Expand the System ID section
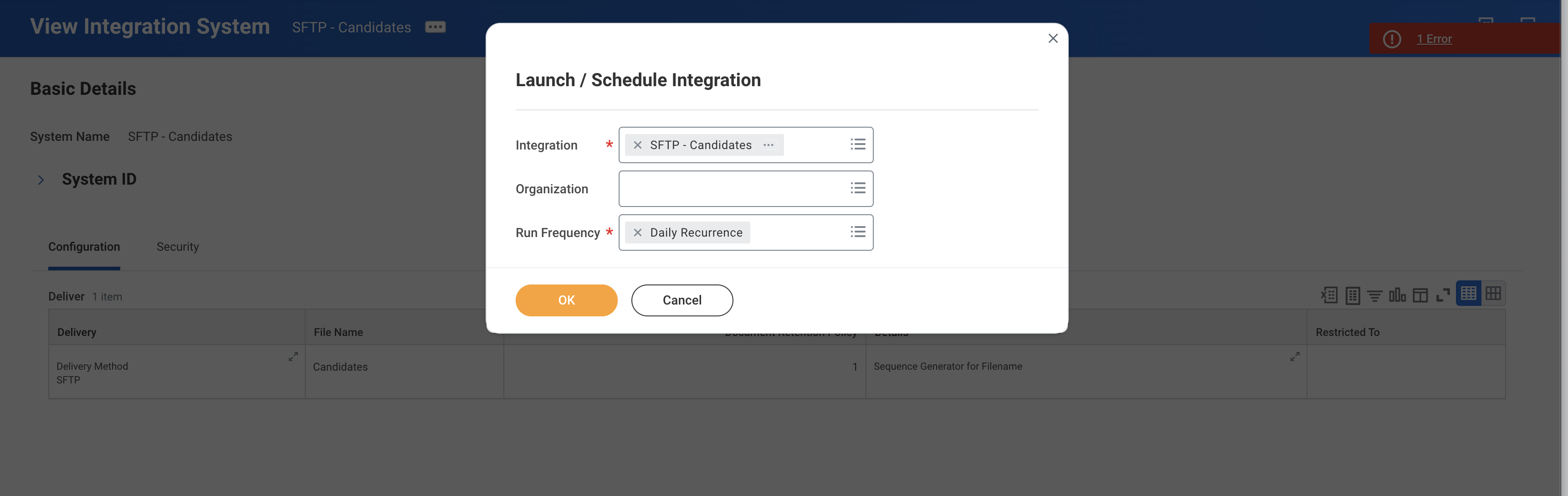 tap(41, 180)
